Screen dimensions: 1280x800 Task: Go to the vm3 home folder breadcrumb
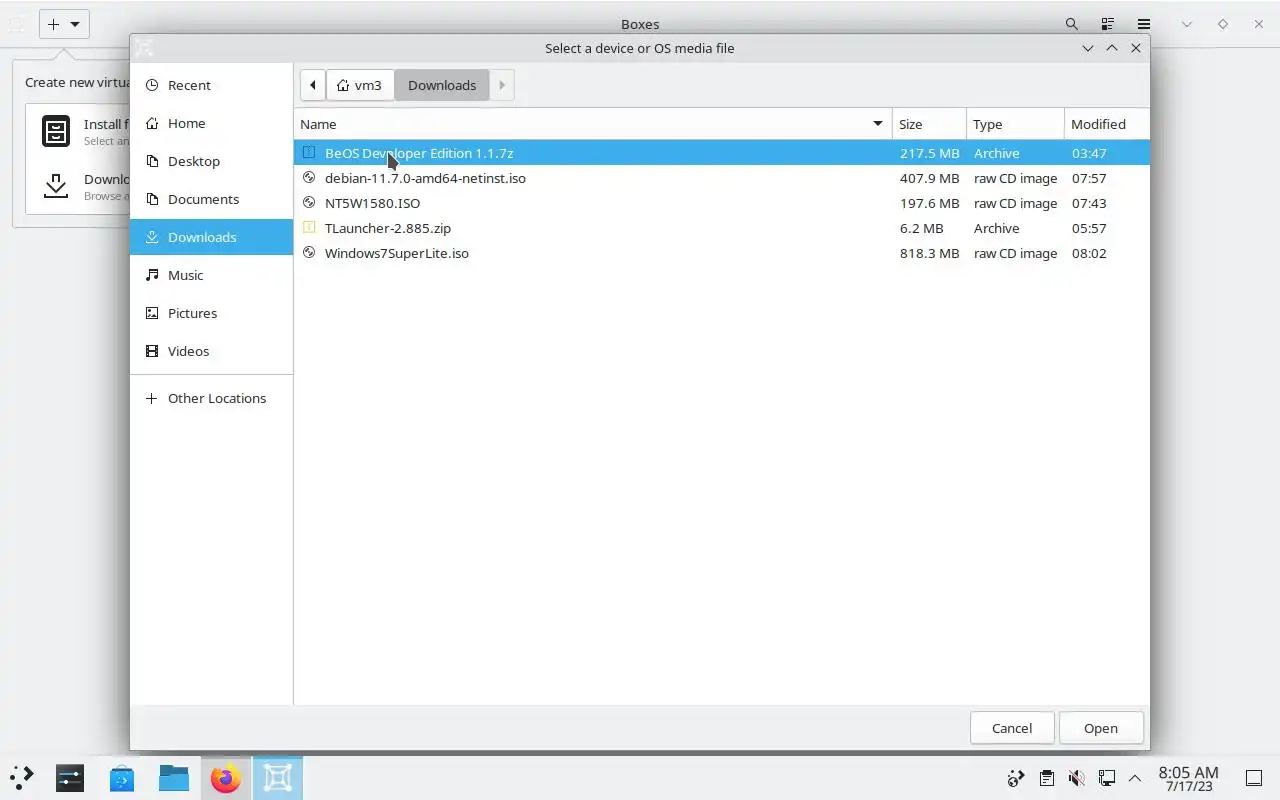360,85
